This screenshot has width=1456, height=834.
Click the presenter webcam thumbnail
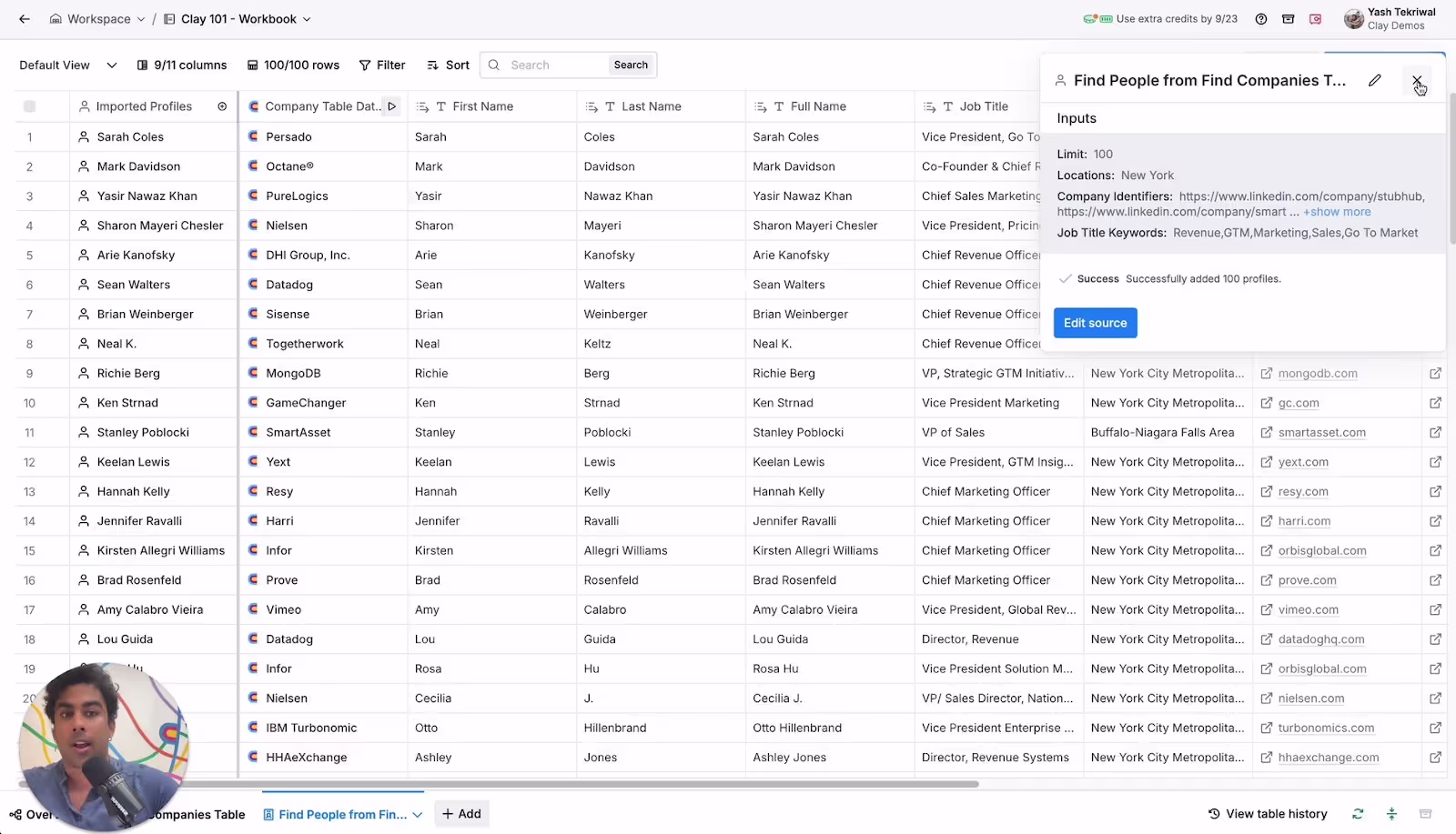coord(102,748)
